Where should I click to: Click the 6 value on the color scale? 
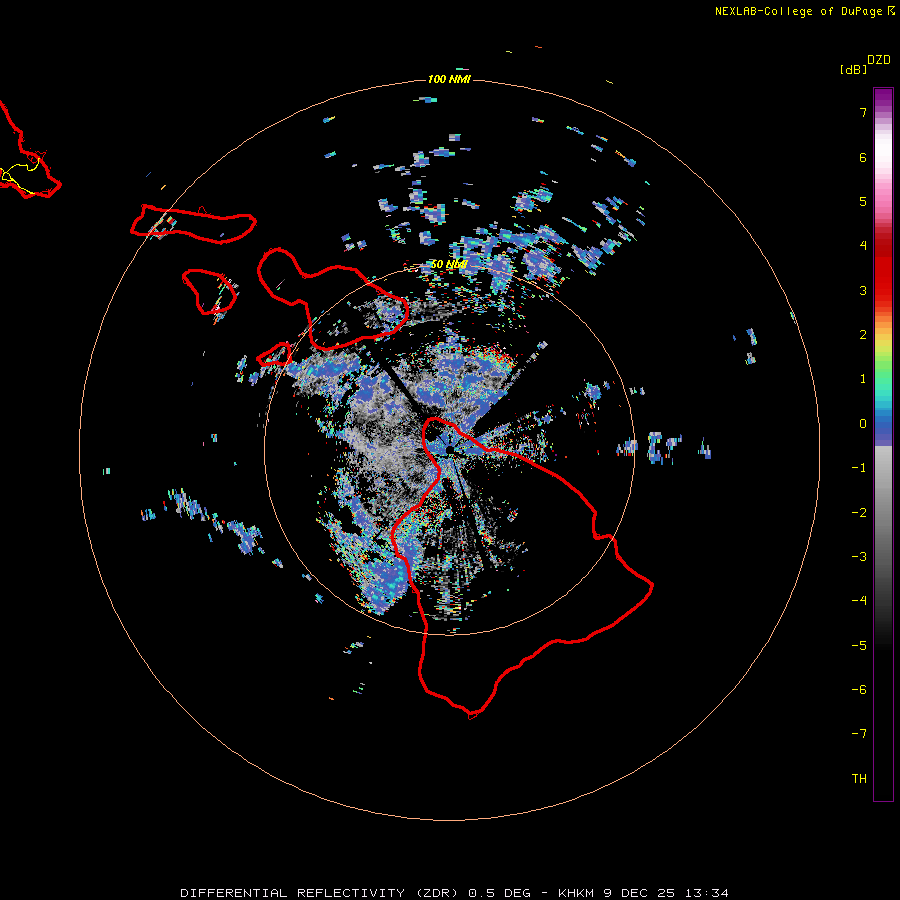point(863,157)
